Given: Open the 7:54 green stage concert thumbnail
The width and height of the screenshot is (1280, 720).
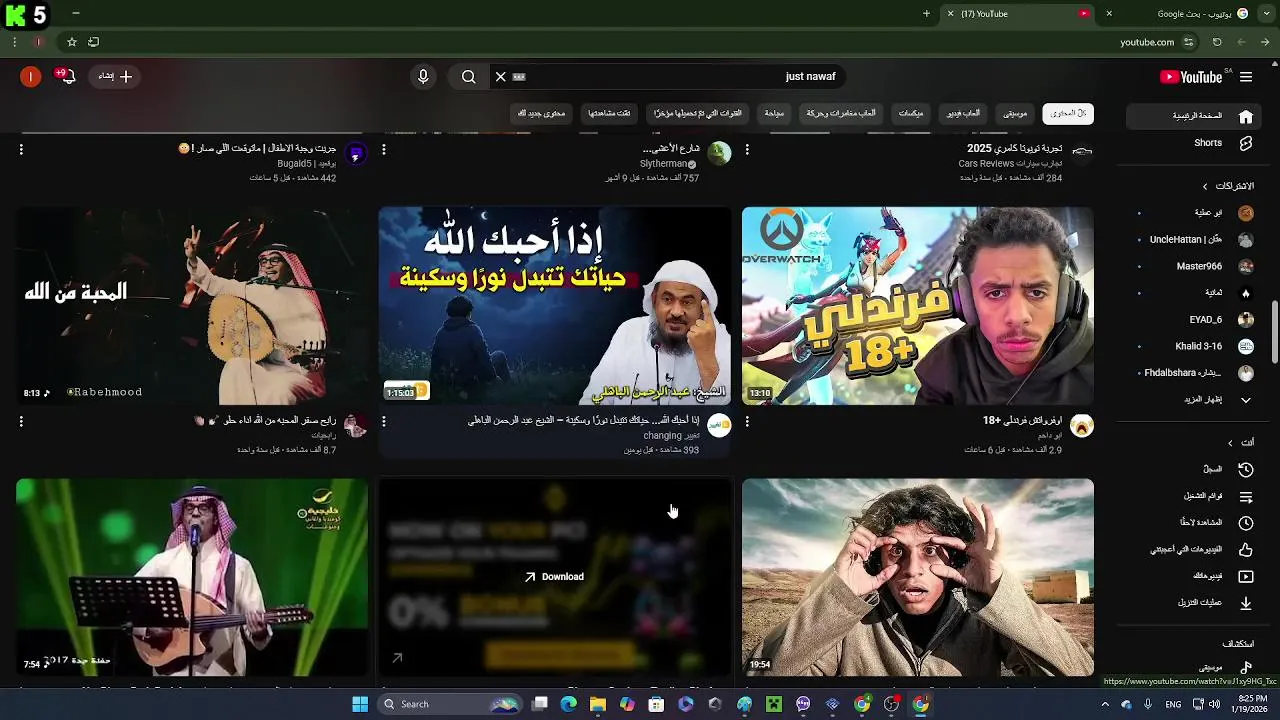Looking at the screenshot, I should click(192, 577).
